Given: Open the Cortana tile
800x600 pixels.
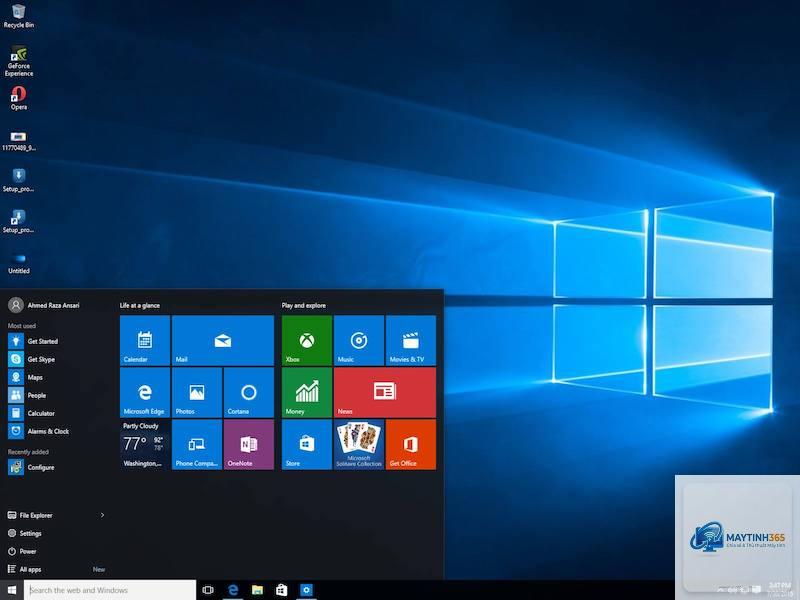Looking at the screenshot, I should (249, 392).
